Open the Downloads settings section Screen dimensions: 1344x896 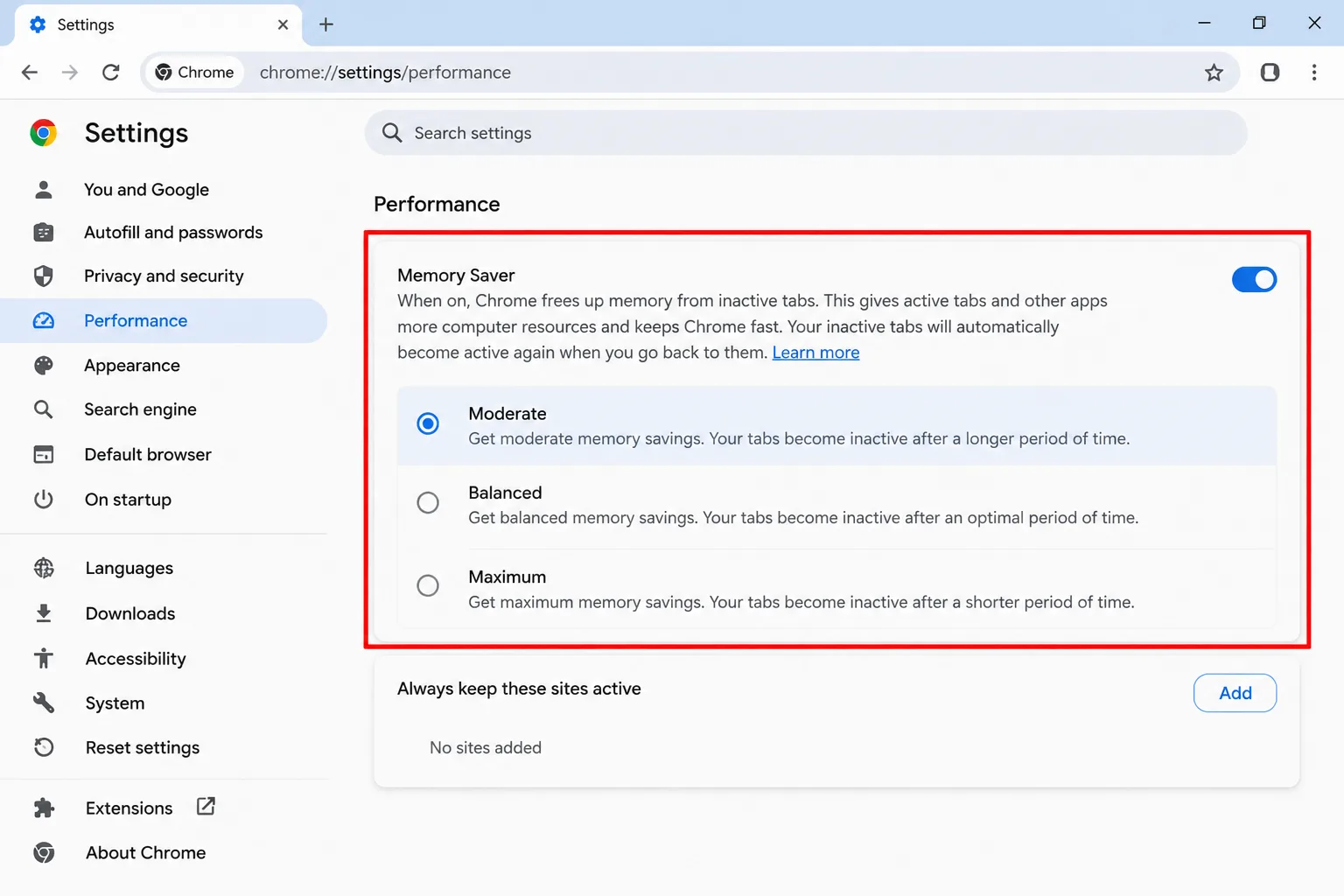point(164,613)
